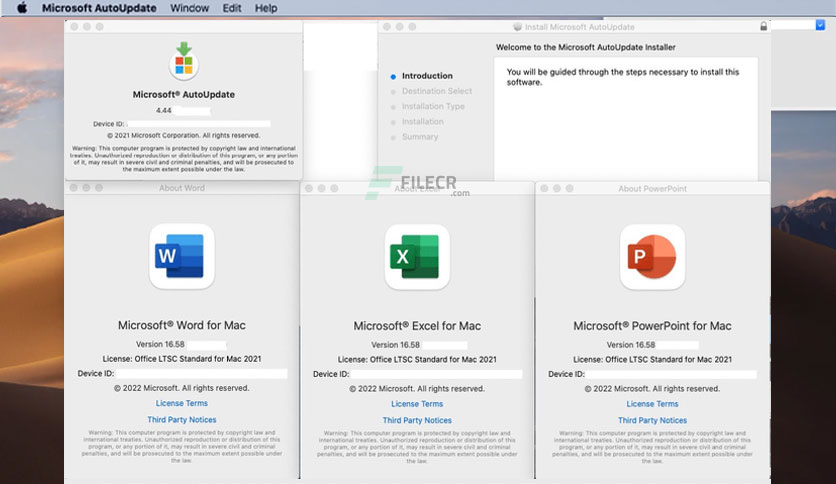
Task: Close the About PowerPoint window
Action: click(544, 188)
